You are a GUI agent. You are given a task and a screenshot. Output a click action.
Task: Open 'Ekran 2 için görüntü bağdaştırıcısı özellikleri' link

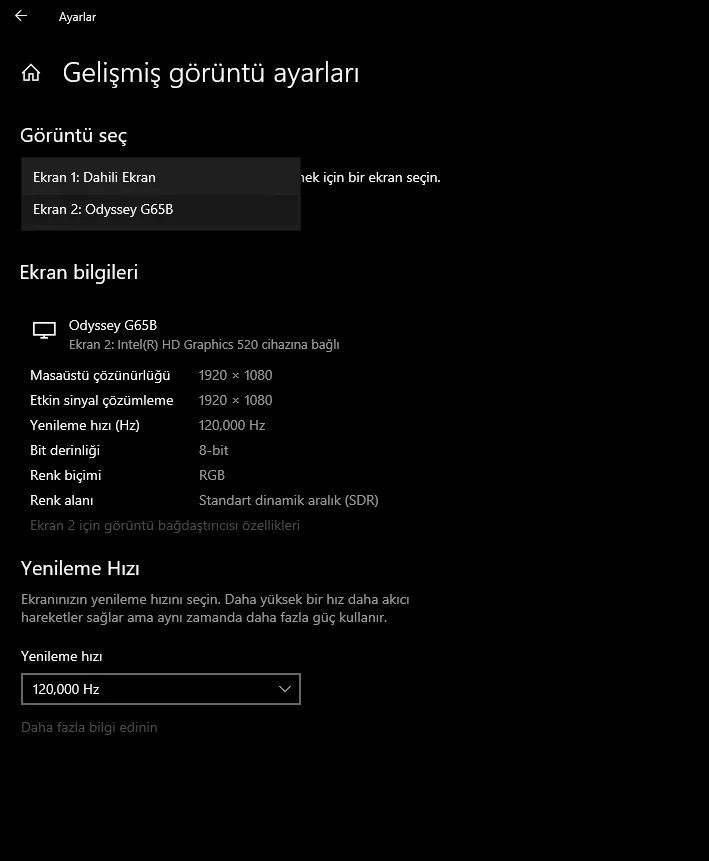pyautogui.click(x=165, y=525)
